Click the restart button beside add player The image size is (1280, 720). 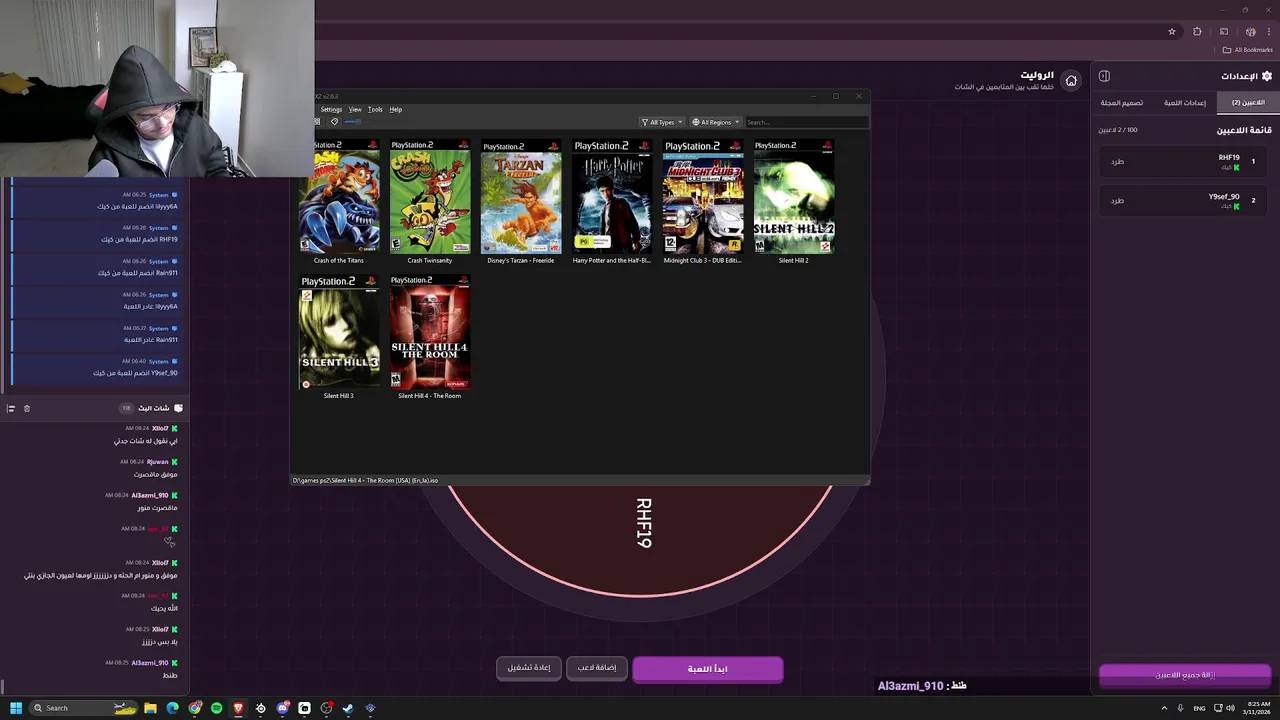pos(528,668)
